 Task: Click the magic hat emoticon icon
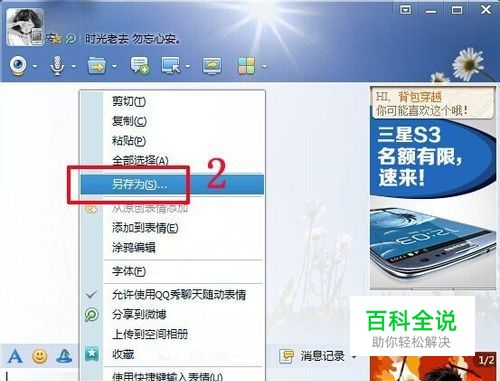(64, 356)
